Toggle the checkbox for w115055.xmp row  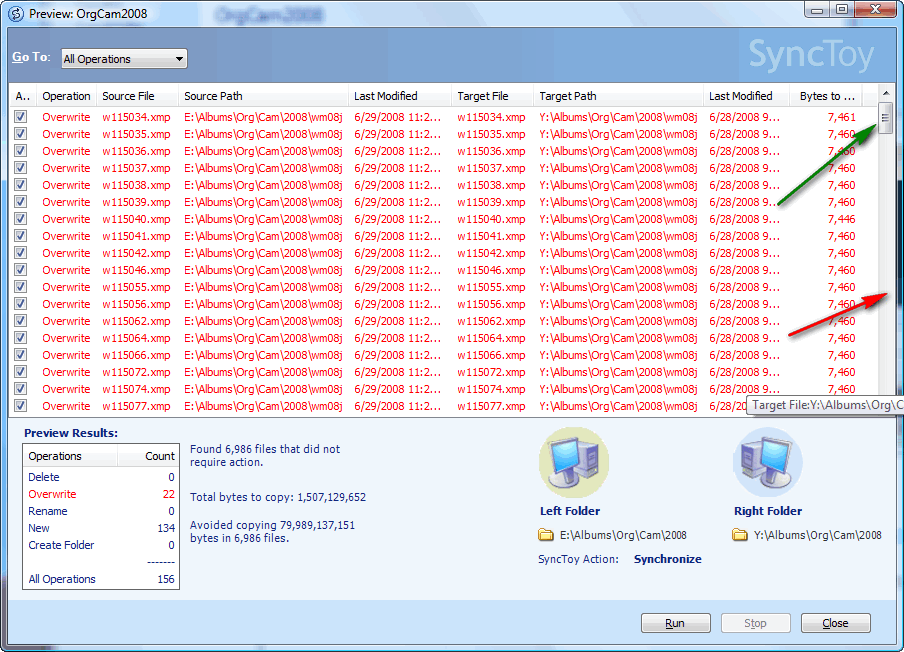pyautogui.click(x=21, y=287)
